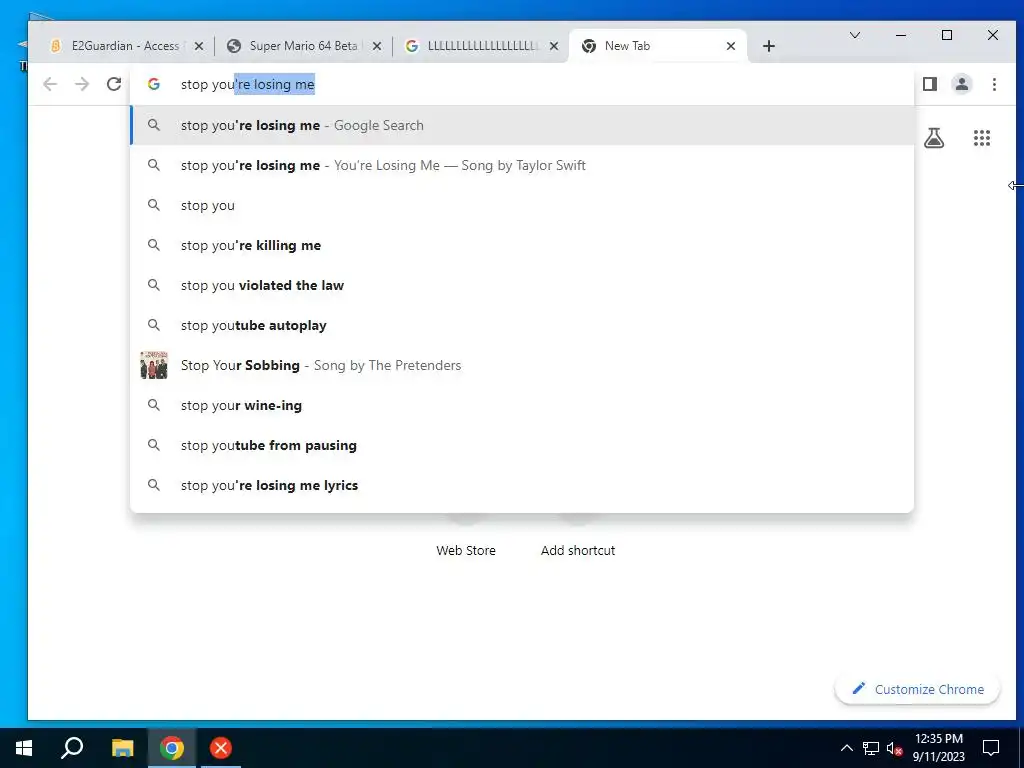Open the Google apps grid
Screen dimensions: 1024x768
coord(982,138)
